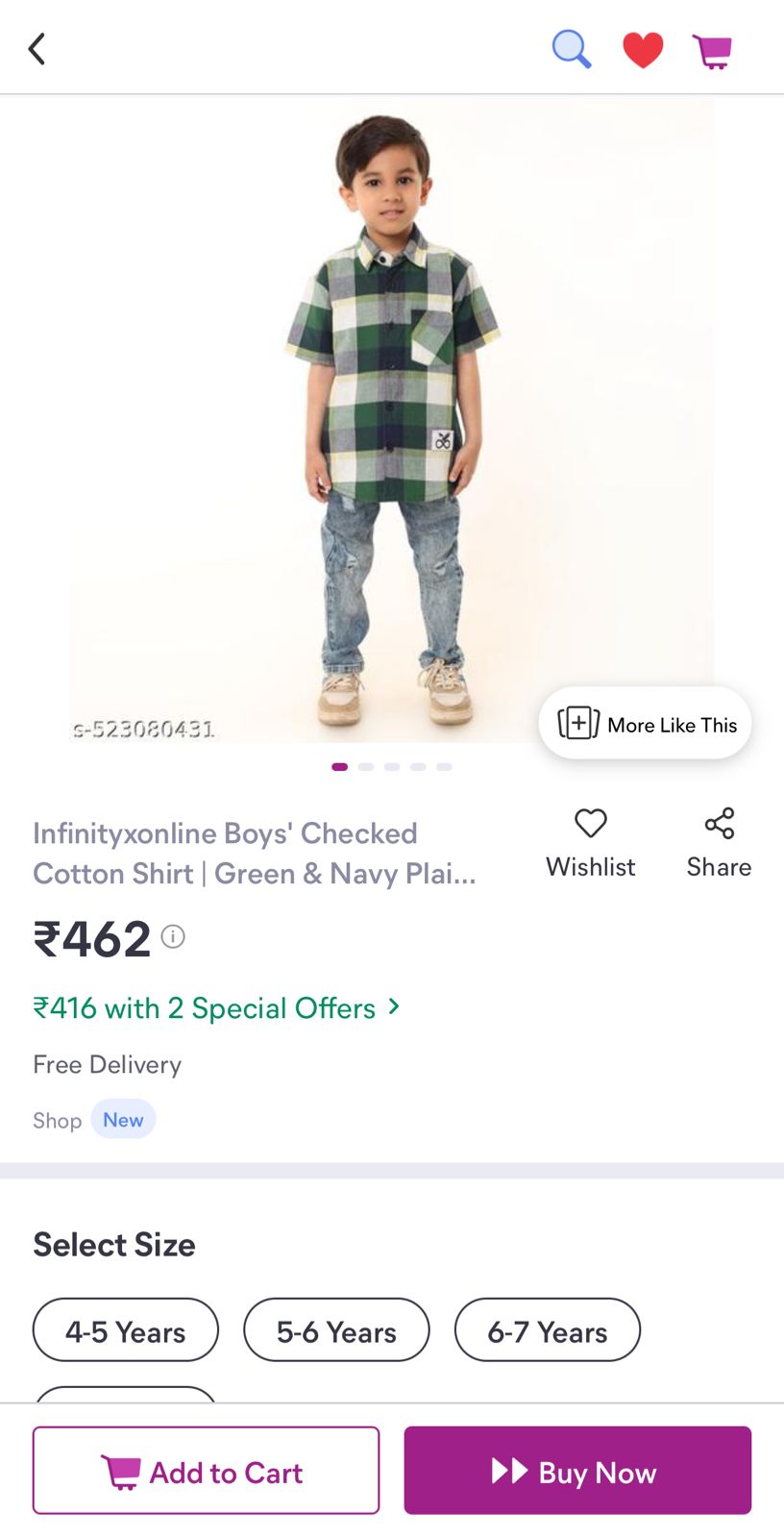Select the 4-5 Years size
Image resolution: width=784 pixels, height=1538 pixels.
pyautogui.click(x=126, y=1330)
